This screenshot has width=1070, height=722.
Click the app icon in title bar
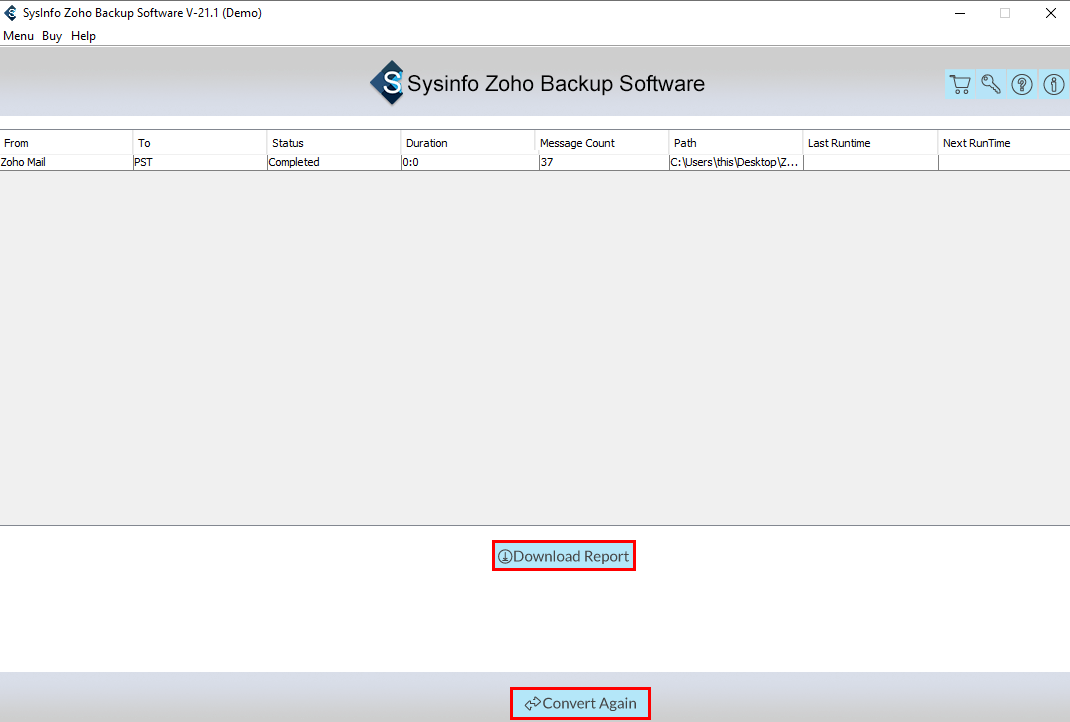point(10,13)
